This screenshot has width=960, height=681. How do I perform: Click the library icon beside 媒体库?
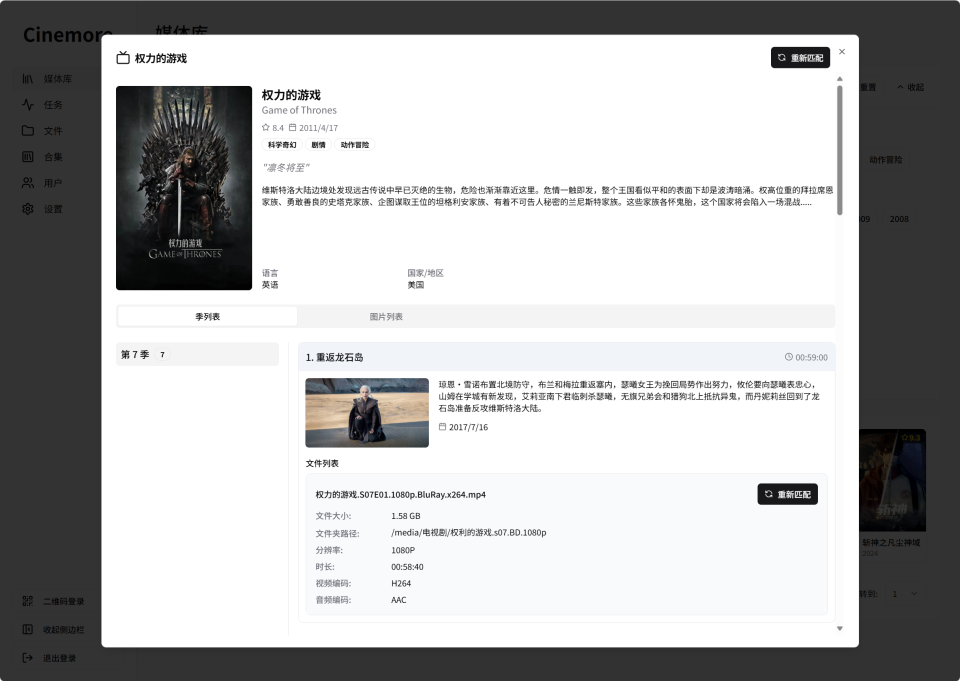pos(28,79)
